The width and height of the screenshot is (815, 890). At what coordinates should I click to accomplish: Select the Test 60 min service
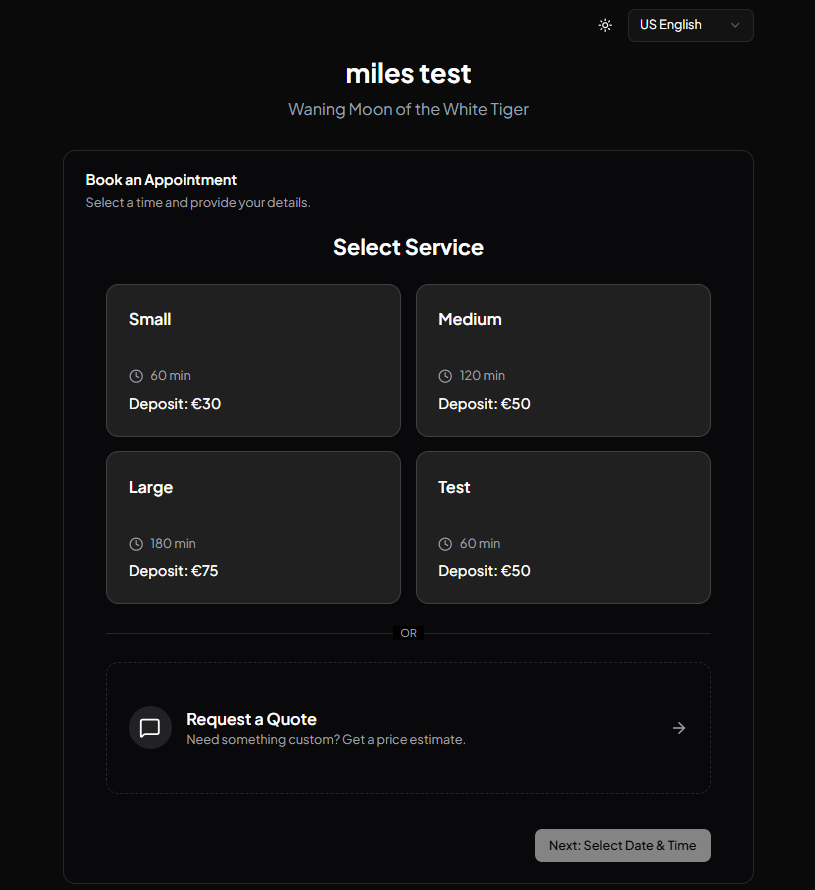click(x=563, y=527)
